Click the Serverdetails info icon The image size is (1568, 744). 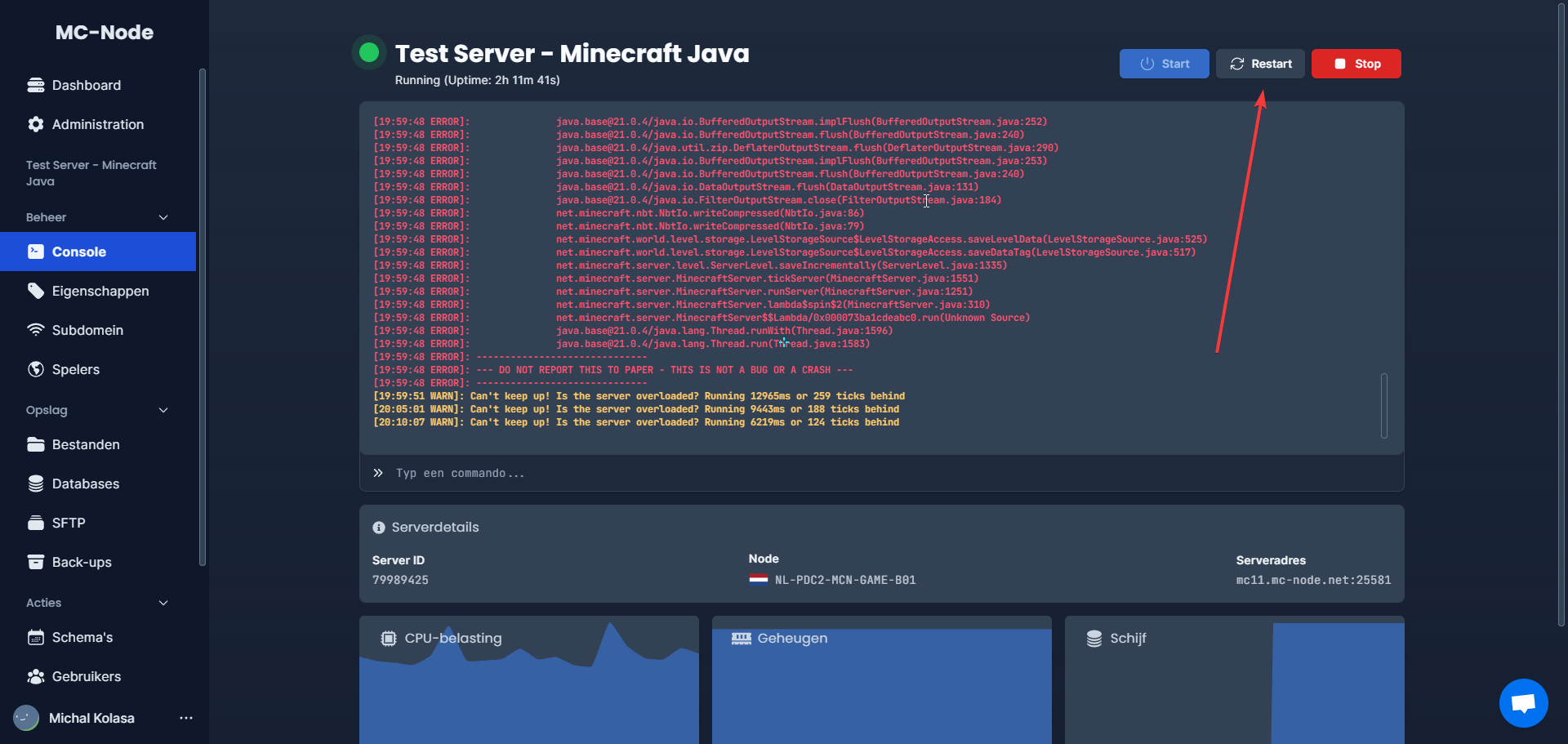(x=379, y=528)
